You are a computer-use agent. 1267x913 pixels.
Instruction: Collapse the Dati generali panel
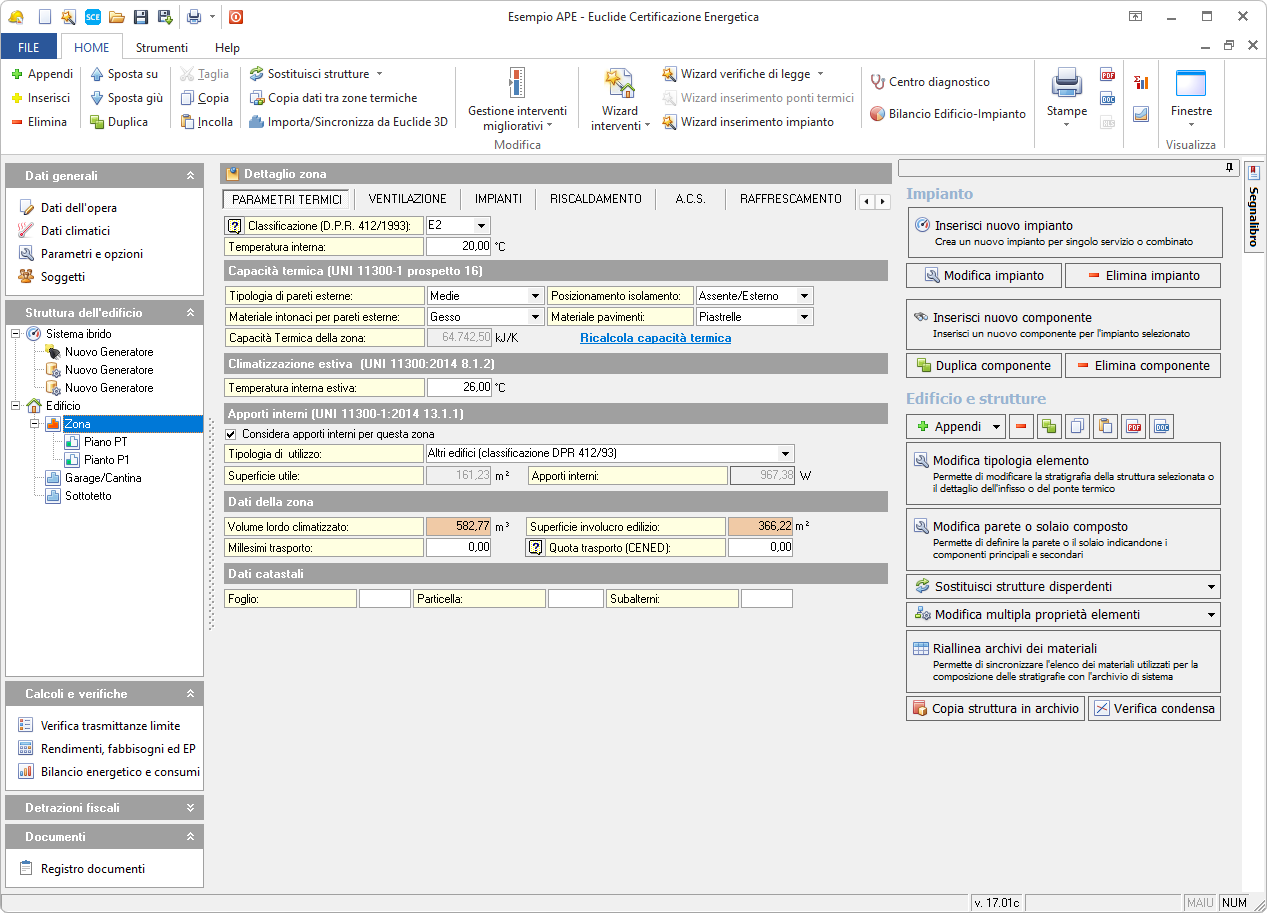coord(190,176)
